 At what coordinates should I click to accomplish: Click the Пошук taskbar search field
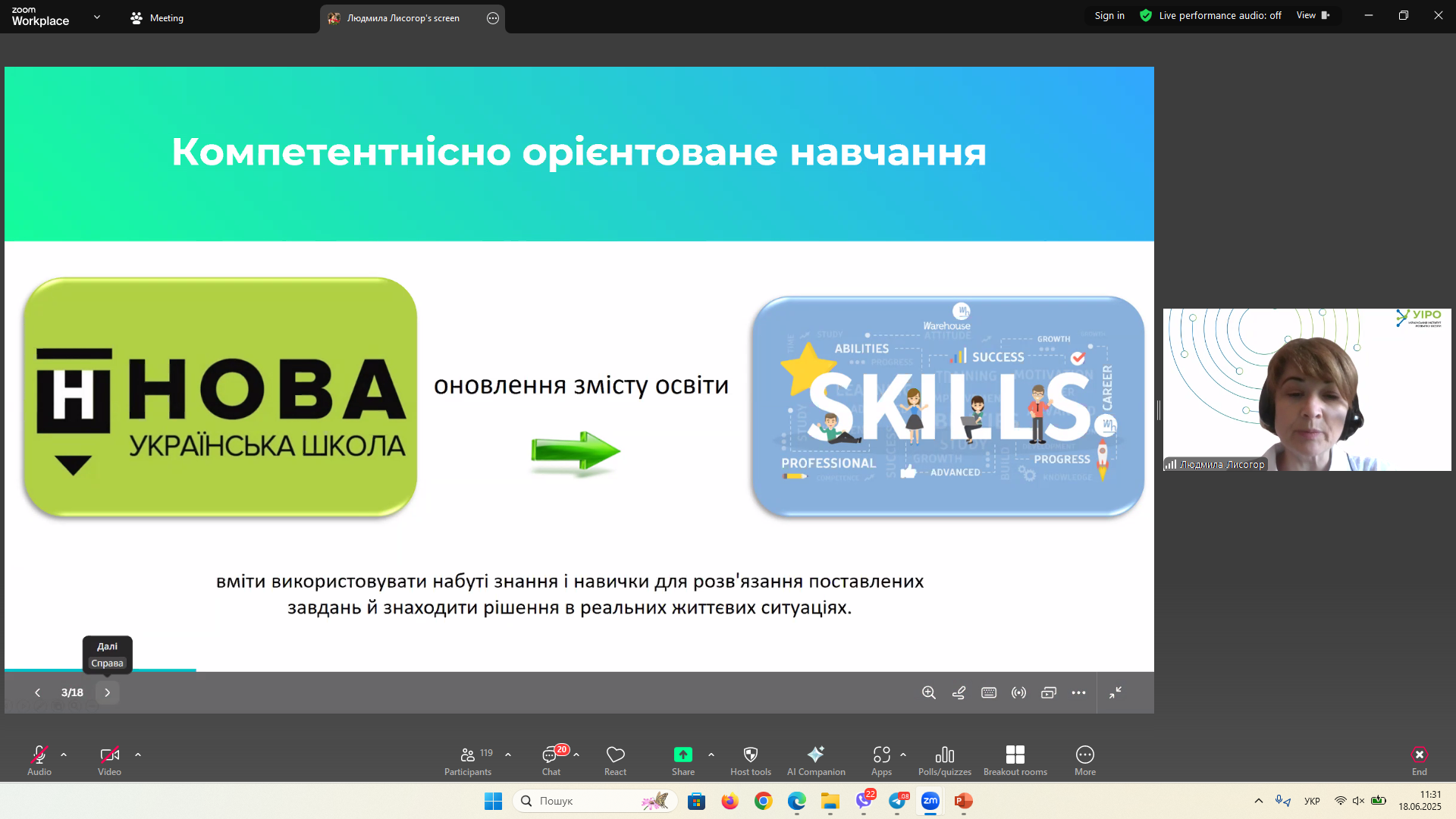[595, 801]
